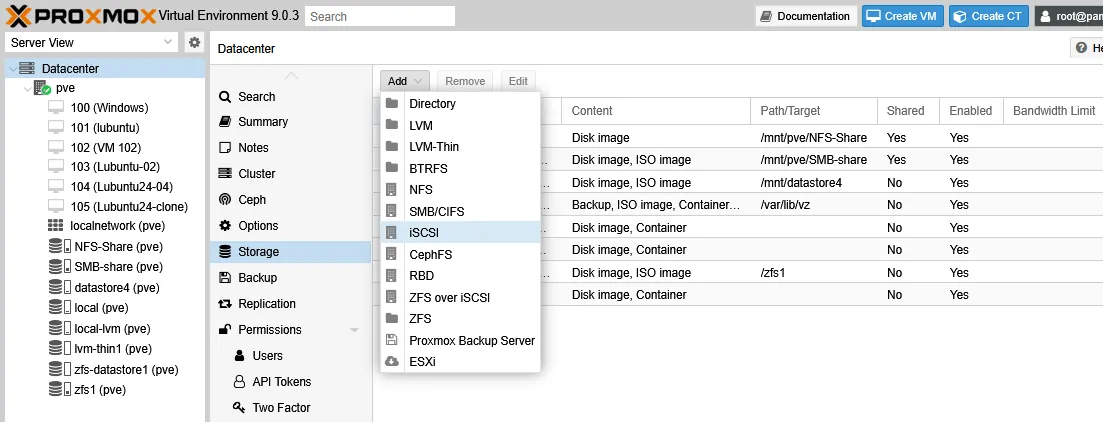
Task: Click the Replication arrows icon
Action: pyautogui.click(x=225, y=303)
